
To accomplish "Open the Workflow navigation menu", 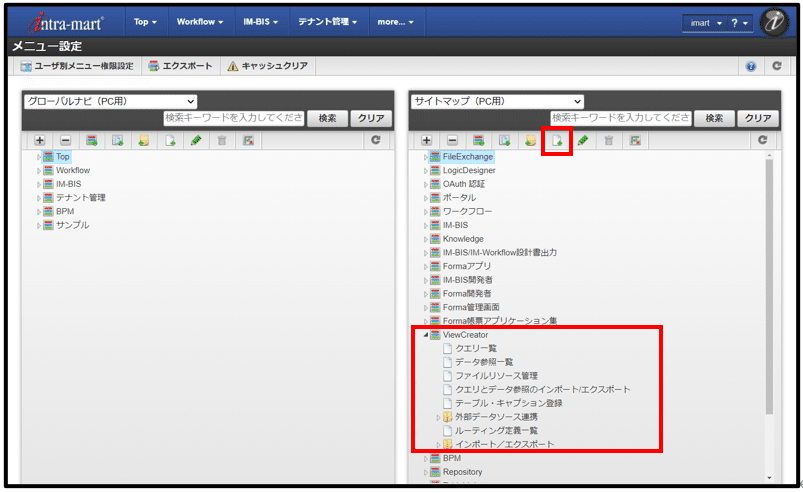I will [x=200, y=22].
